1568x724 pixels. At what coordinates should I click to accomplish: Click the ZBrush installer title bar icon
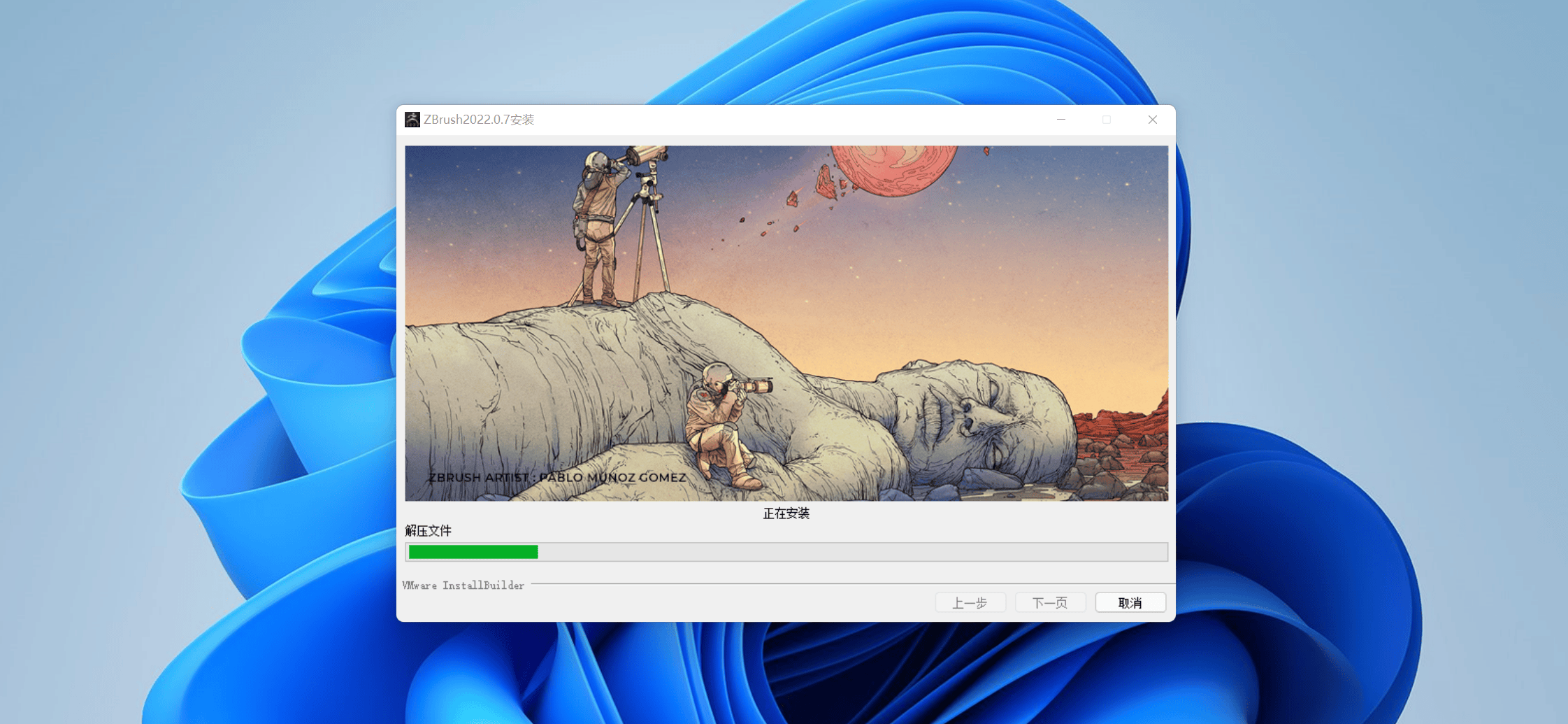click(x=412, y=120)
